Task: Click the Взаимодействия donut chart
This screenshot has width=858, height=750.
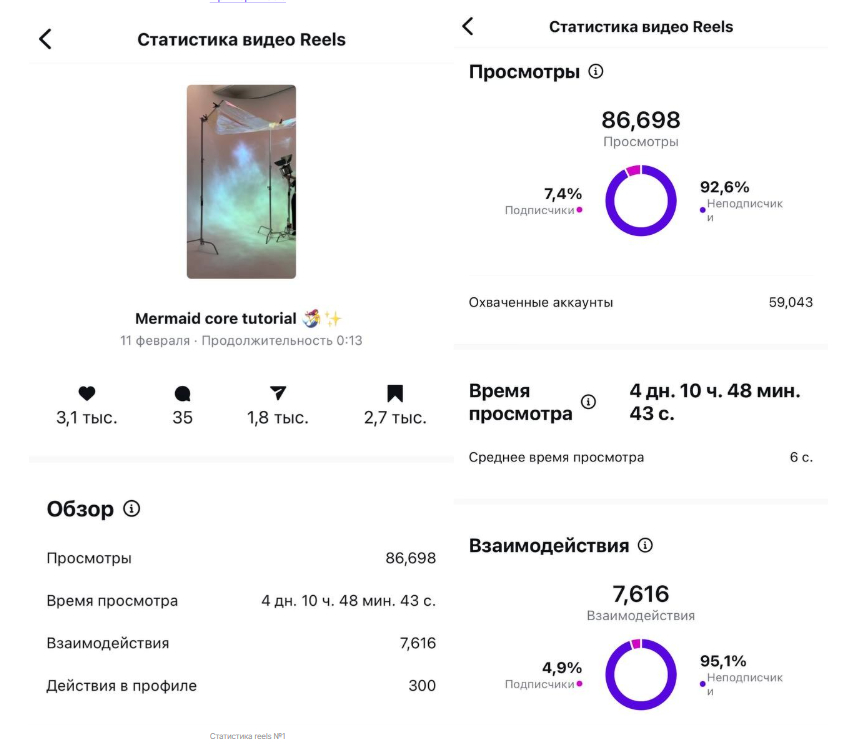Action: coord(641,674)
